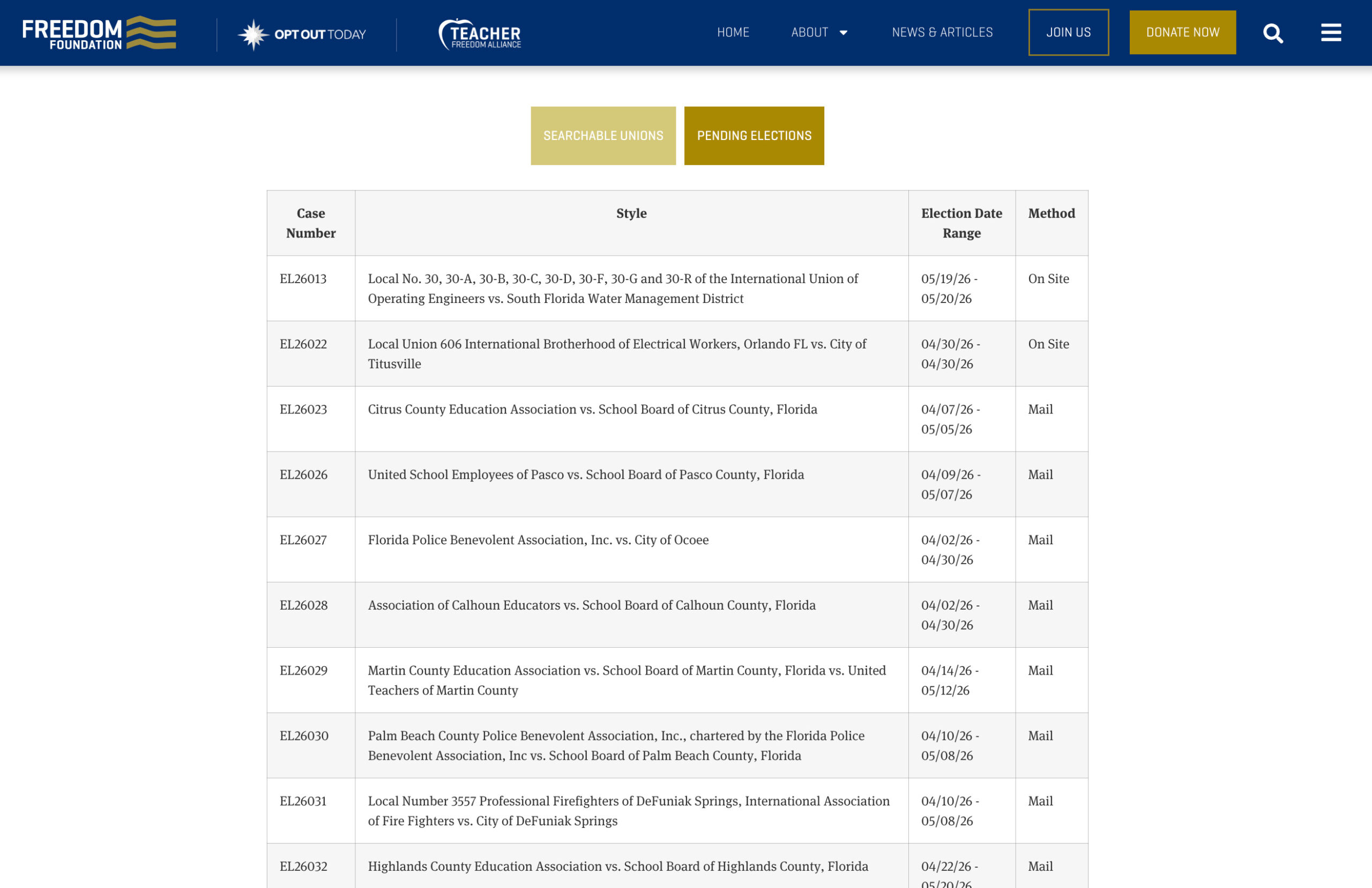Select case number EL26013
1372x888 pixels.
[x=303, y=279]
